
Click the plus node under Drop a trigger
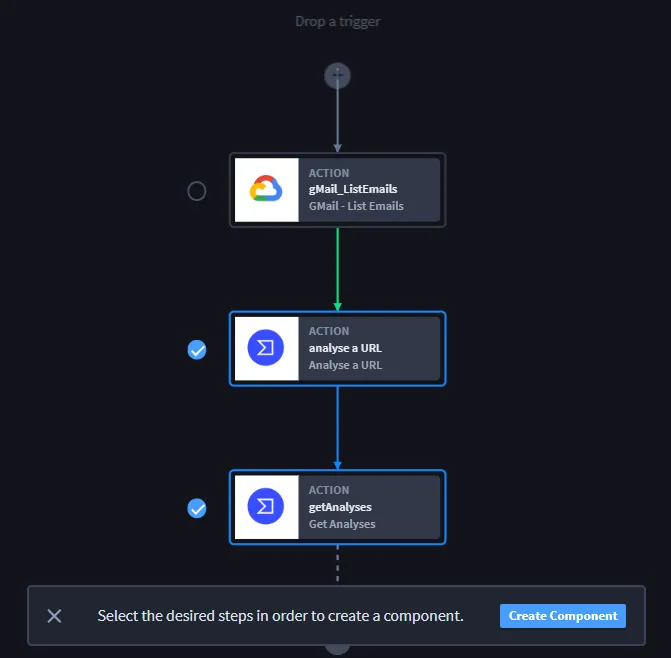[337, 76]
